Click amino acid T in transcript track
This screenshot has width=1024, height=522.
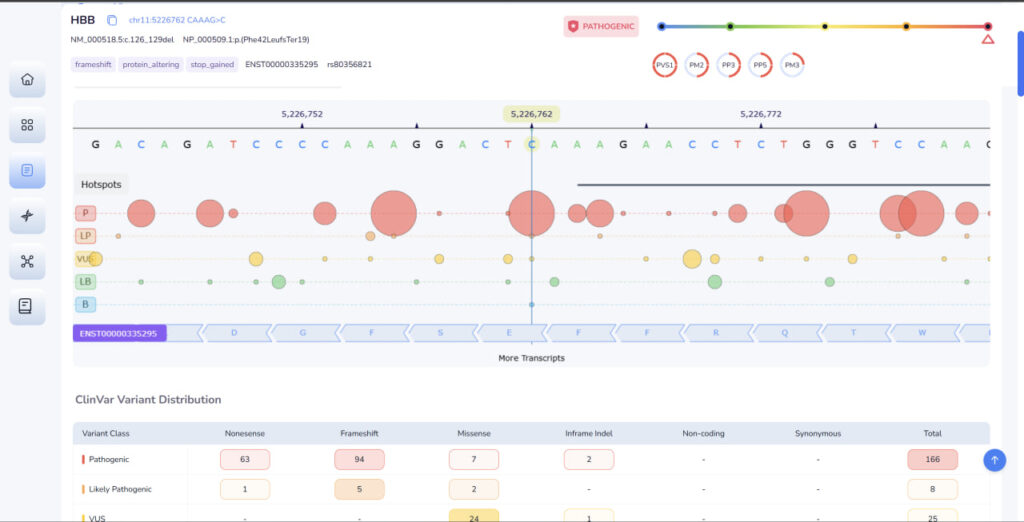coord(853,333)
